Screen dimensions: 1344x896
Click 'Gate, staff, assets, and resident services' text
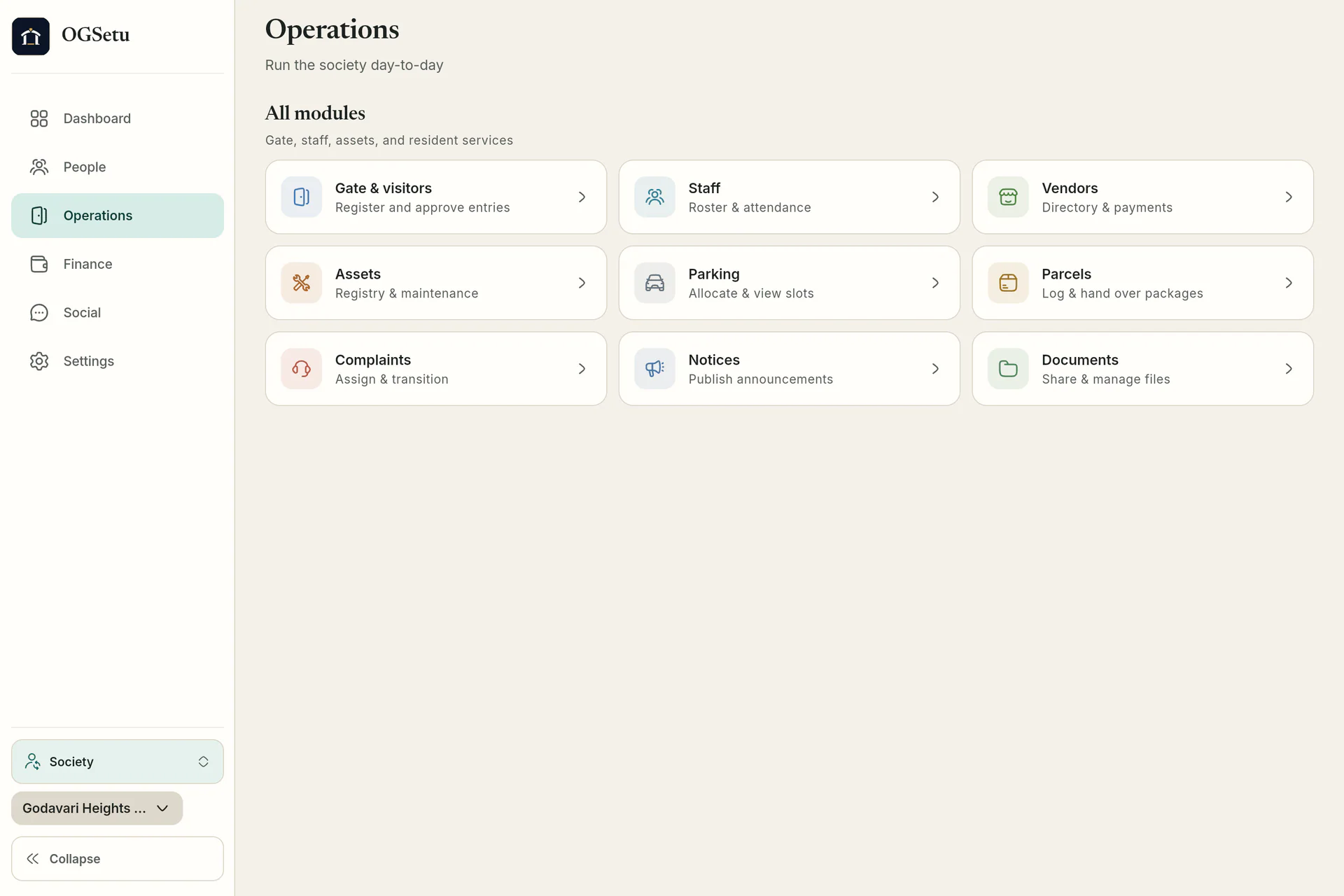pos(389,140)
